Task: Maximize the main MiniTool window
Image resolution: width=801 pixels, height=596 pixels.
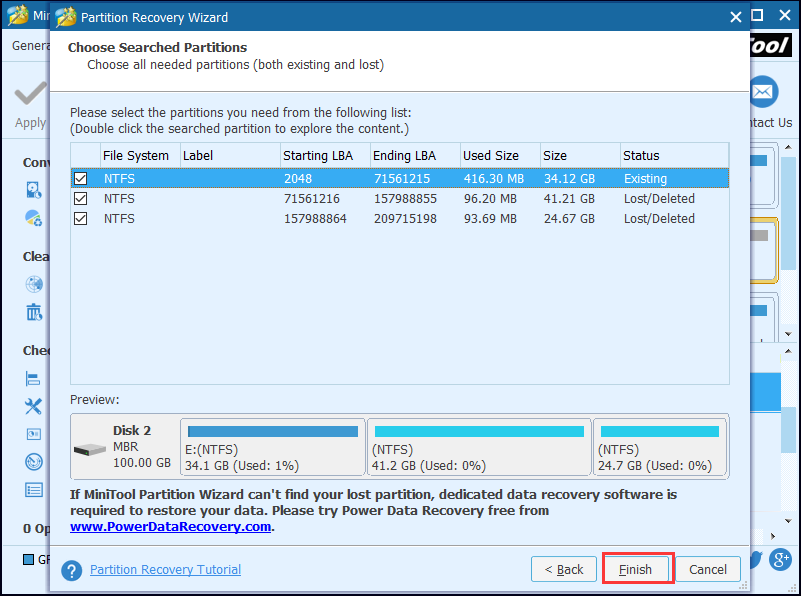Action: [x=757, y=15]
